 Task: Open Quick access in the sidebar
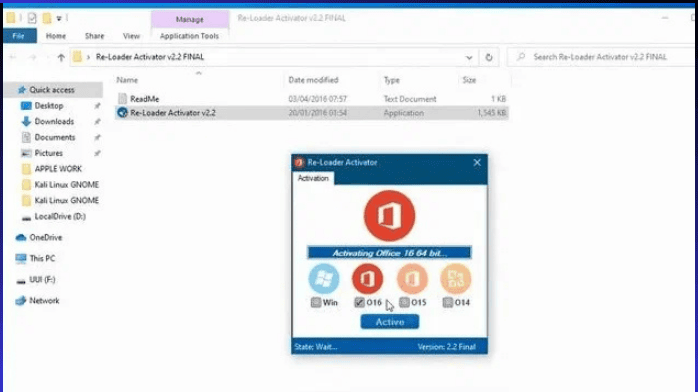(52, 90)
